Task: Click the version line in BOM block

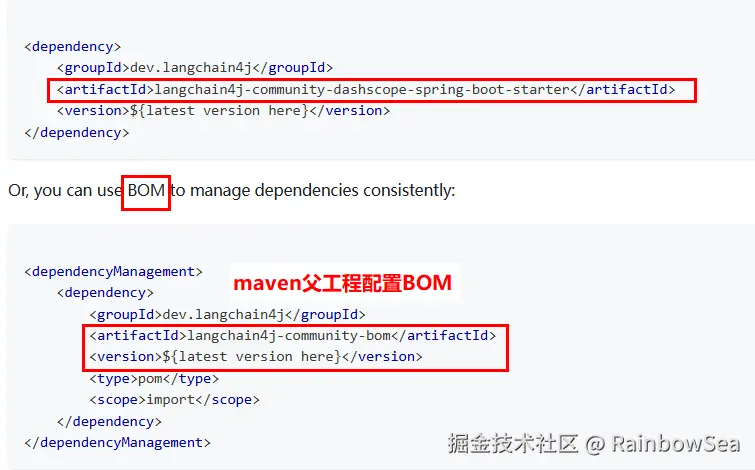Action: [x=256, y=357]
